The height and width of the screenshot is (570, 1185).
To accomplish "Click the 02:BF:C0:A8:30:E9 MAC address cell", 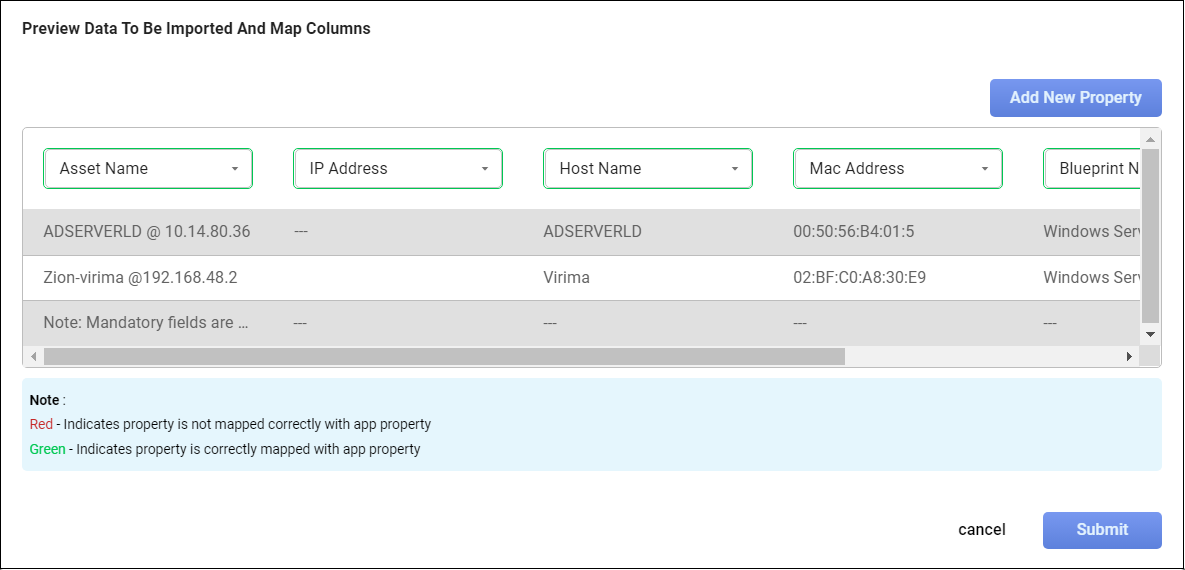I will pyautogui.click(x=859, y=278).
